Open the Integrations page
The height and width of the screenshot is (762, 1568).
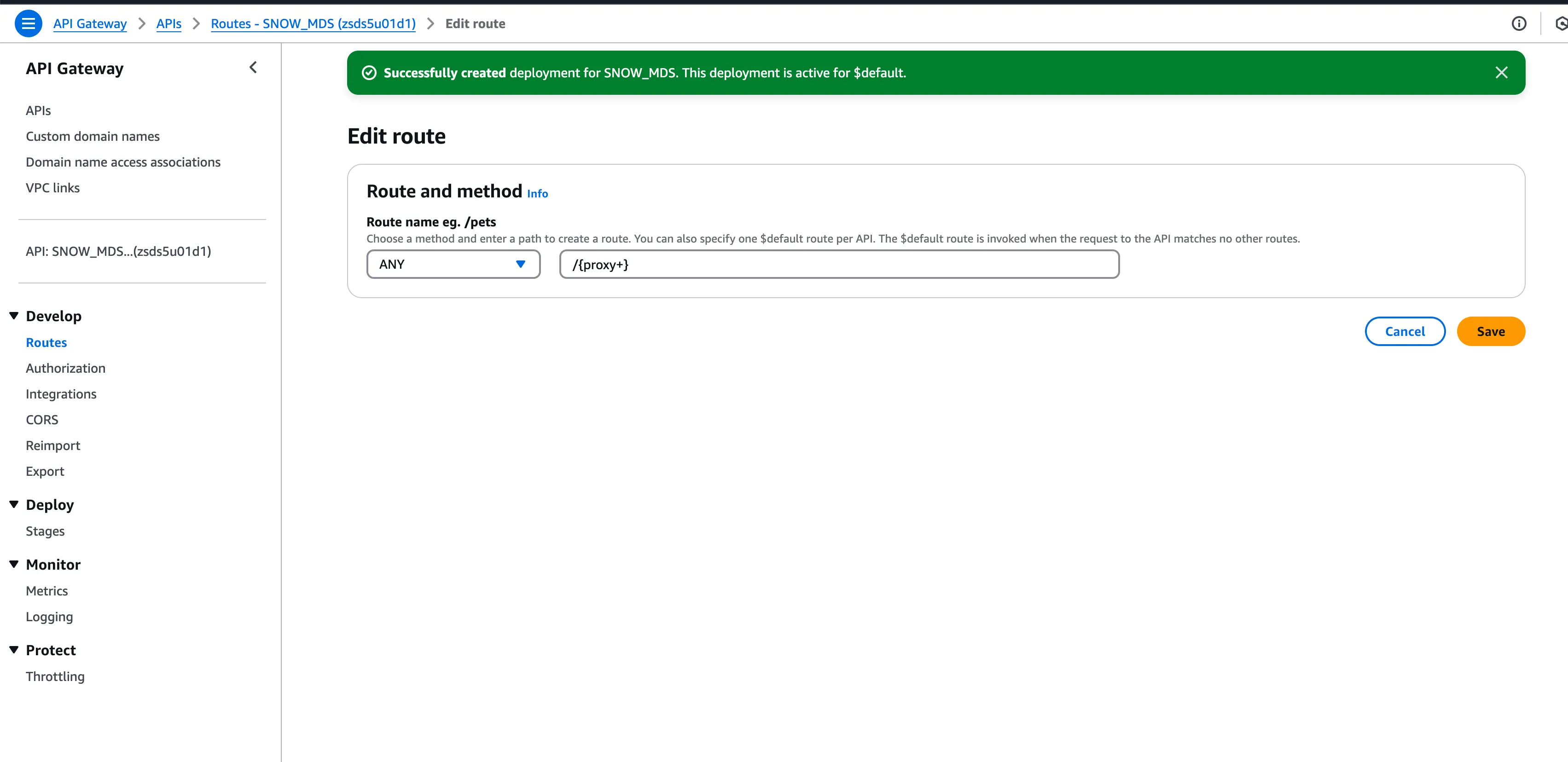click(x=61, y=394)
